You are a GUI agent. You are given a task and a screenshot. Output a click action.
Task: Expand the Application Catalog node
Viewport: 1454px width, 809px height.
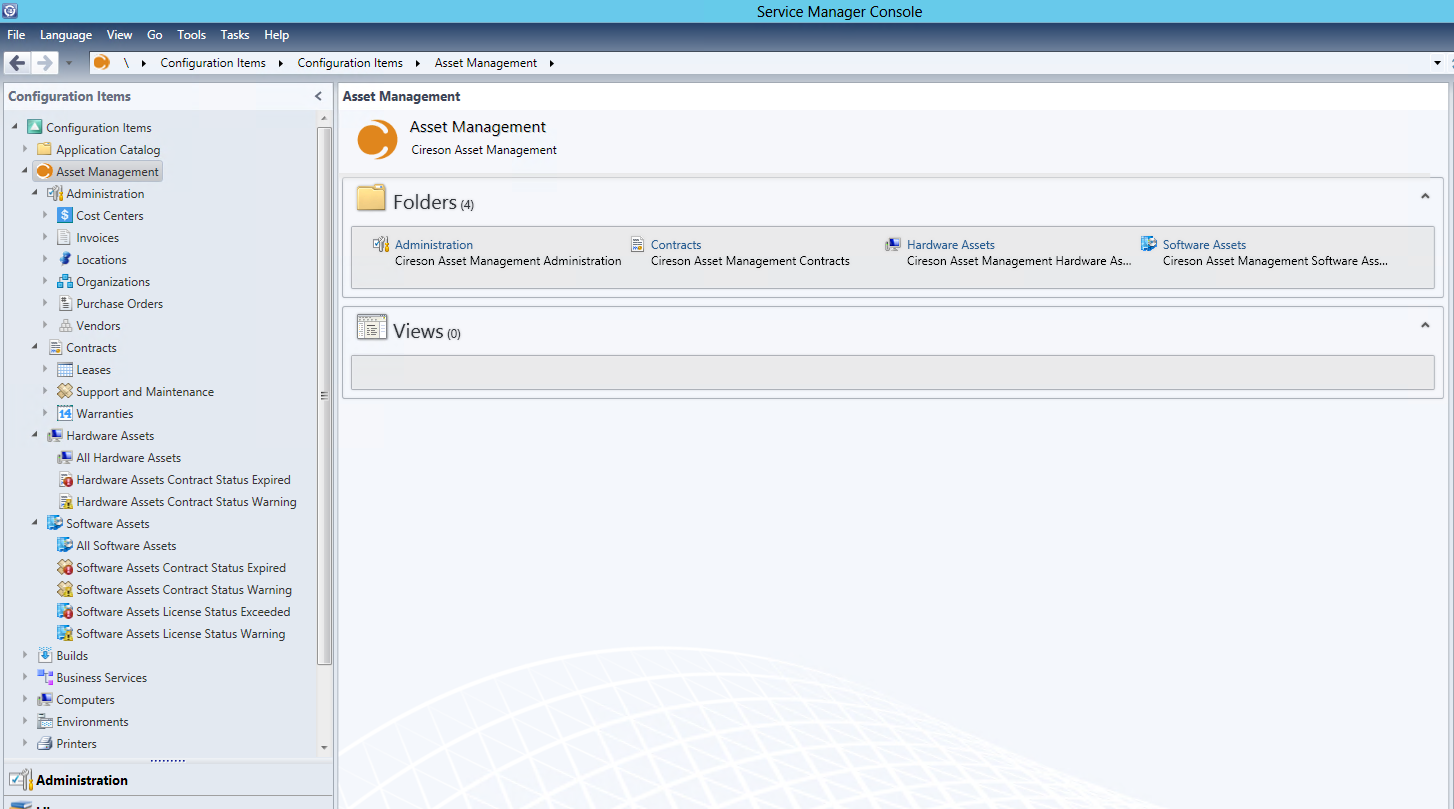(25, 149)
